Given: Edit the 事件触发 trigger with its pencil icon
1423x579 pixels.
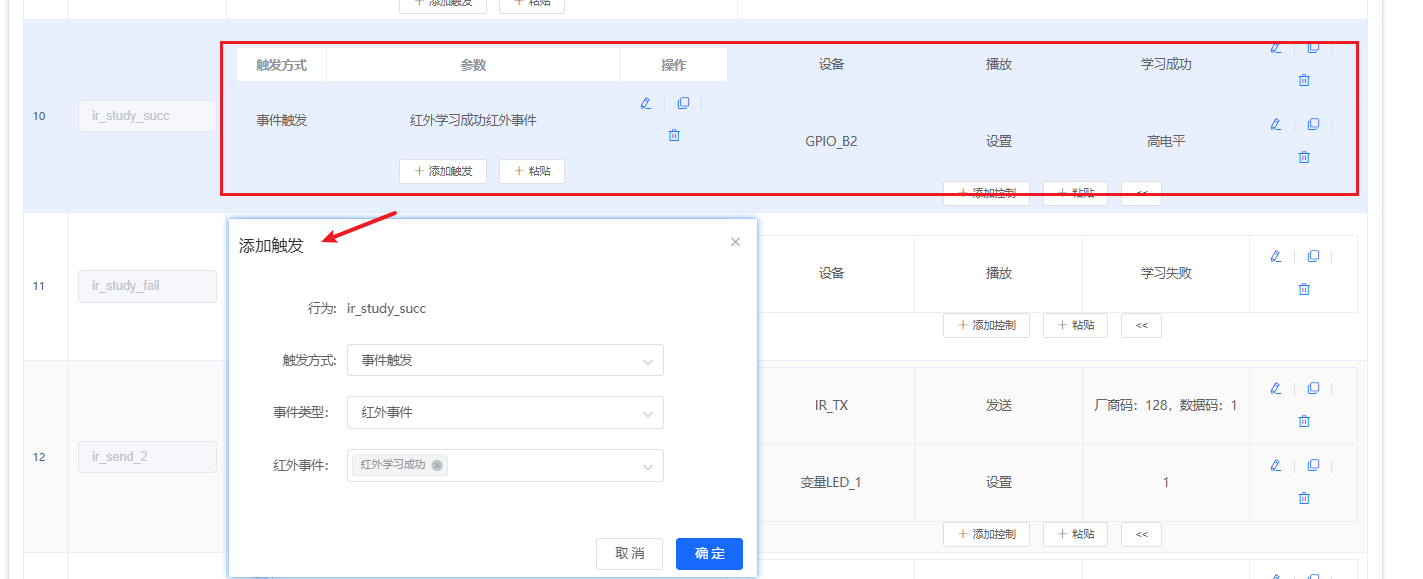Looking at the screenshot, I should pyautogui.click(x=646, y=102).
